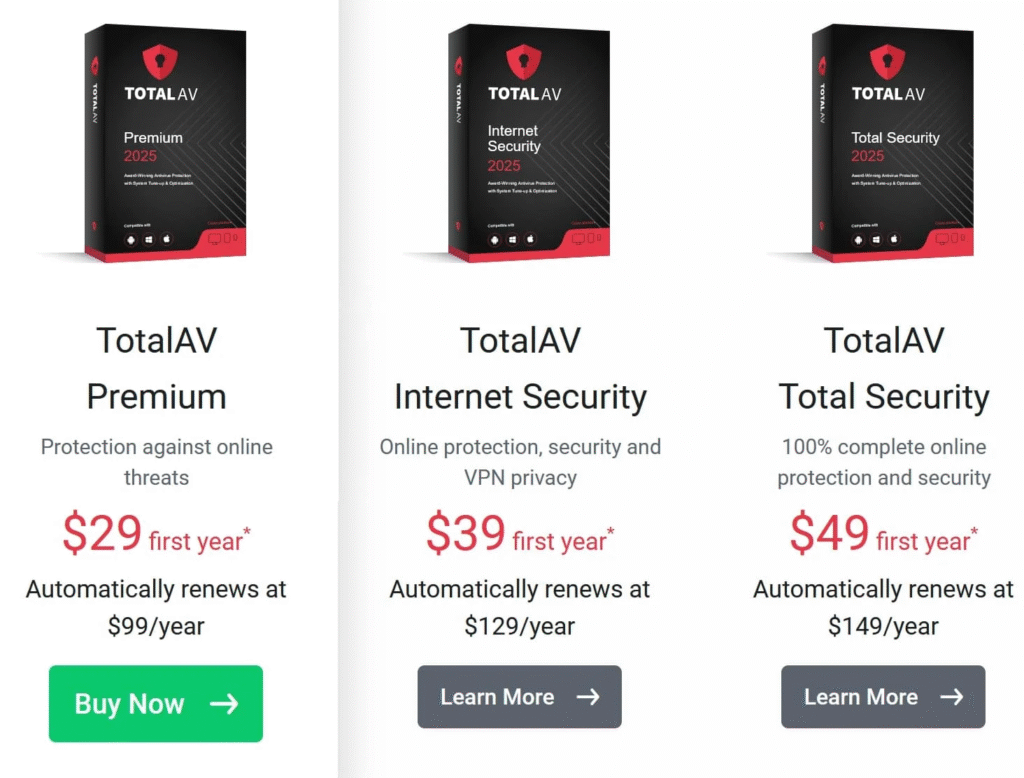Click the Android icon on Internet Security box
Screen dimensions: 1024x778
tap(494, 240)
